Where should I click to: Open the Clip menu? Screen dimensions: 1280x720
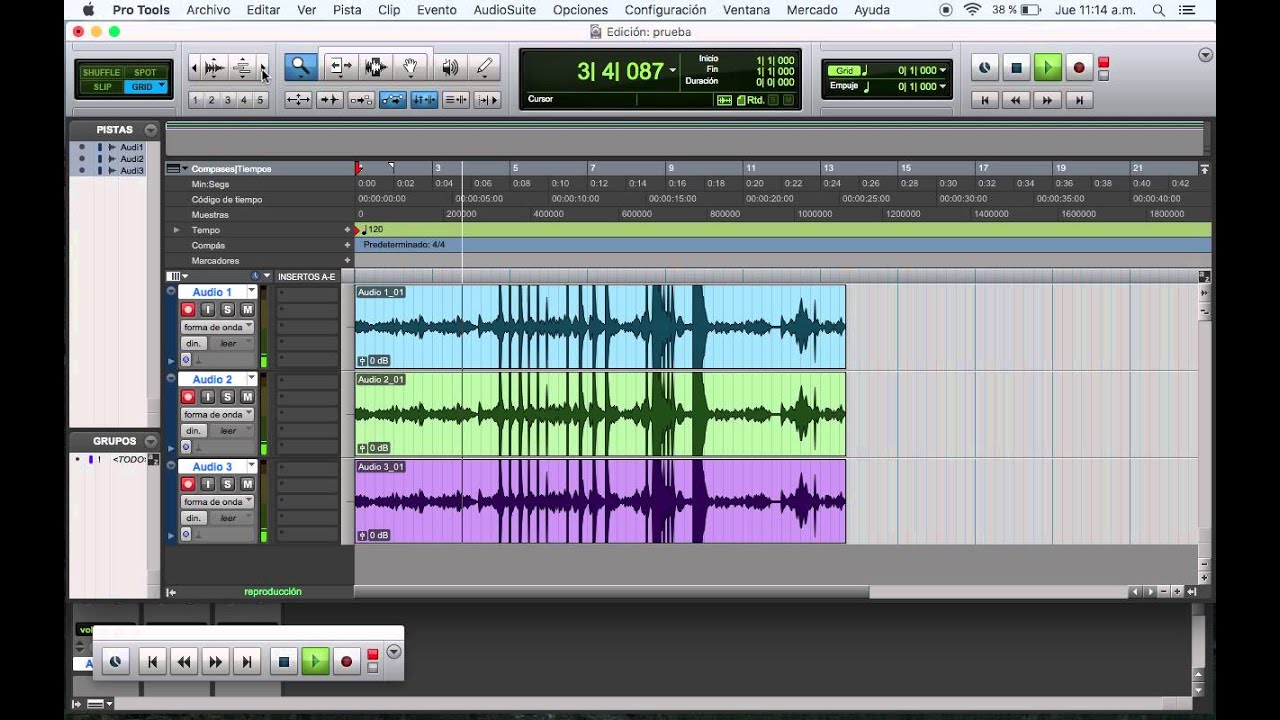(x=389, y=10)
